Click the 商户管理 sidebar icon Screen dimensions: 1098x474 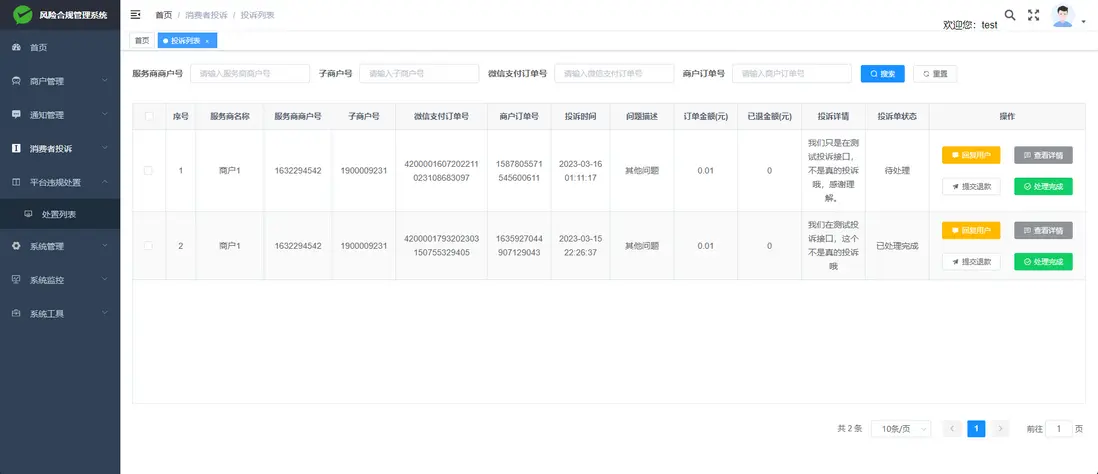click(x=16, y=81)
